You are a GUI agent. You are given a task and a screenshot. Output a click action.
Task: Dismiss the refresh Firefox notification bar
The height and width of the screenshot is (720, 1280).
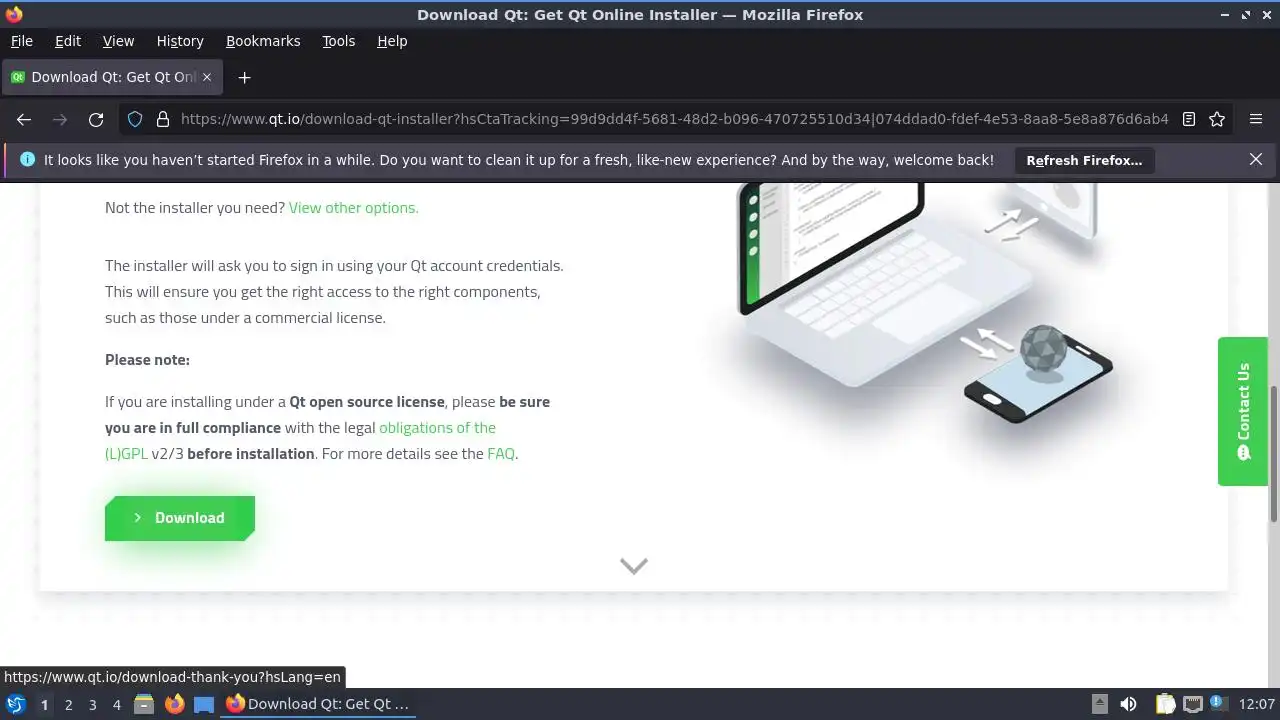click(x=1256, y=159)
